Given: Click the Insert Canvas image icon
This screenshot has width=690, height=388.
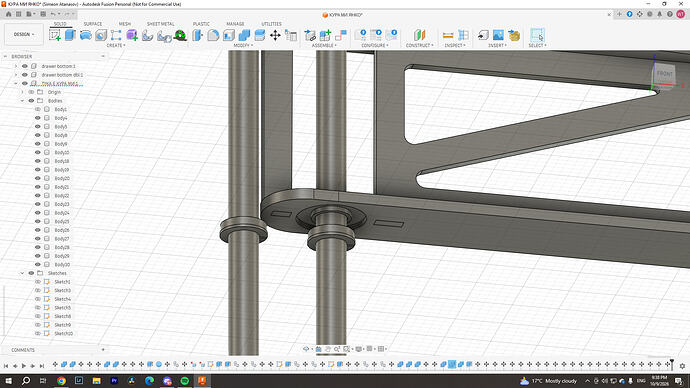Looking at the screenshot, I should 498,35.
